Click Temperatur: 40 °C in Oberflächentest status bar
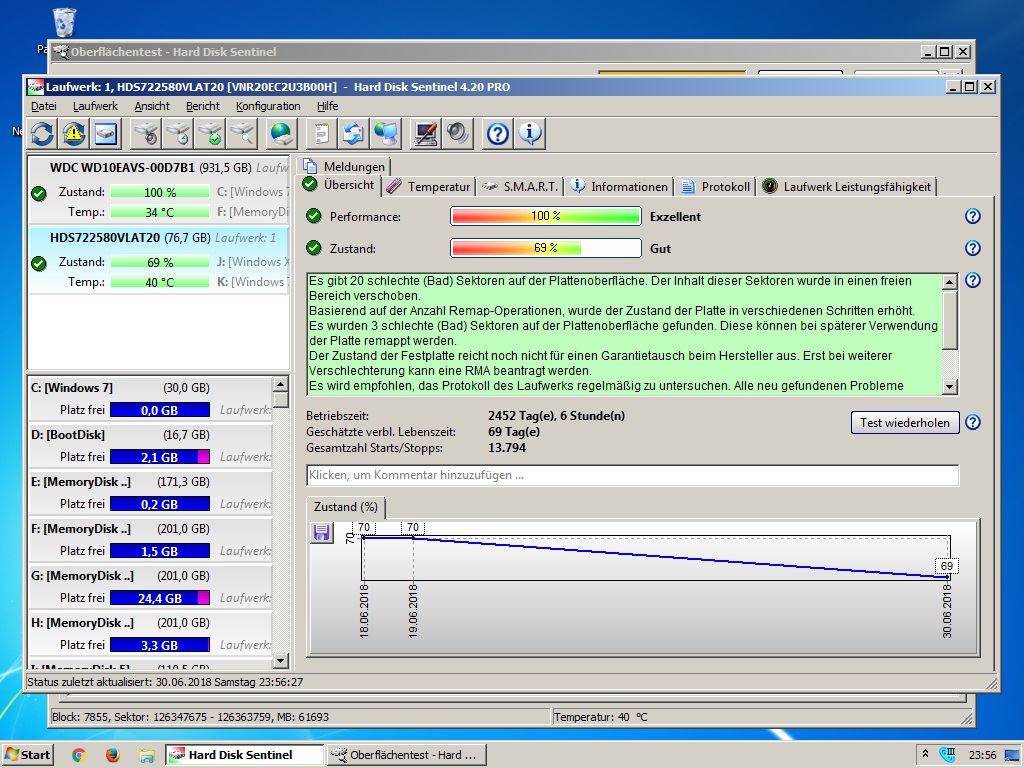Screen dimensions: 1024x768 pos(601,717)
